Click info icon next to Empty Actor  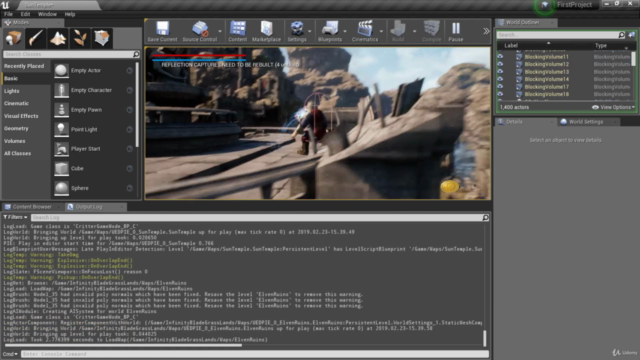pyautogui.click(x=129, y=71)
